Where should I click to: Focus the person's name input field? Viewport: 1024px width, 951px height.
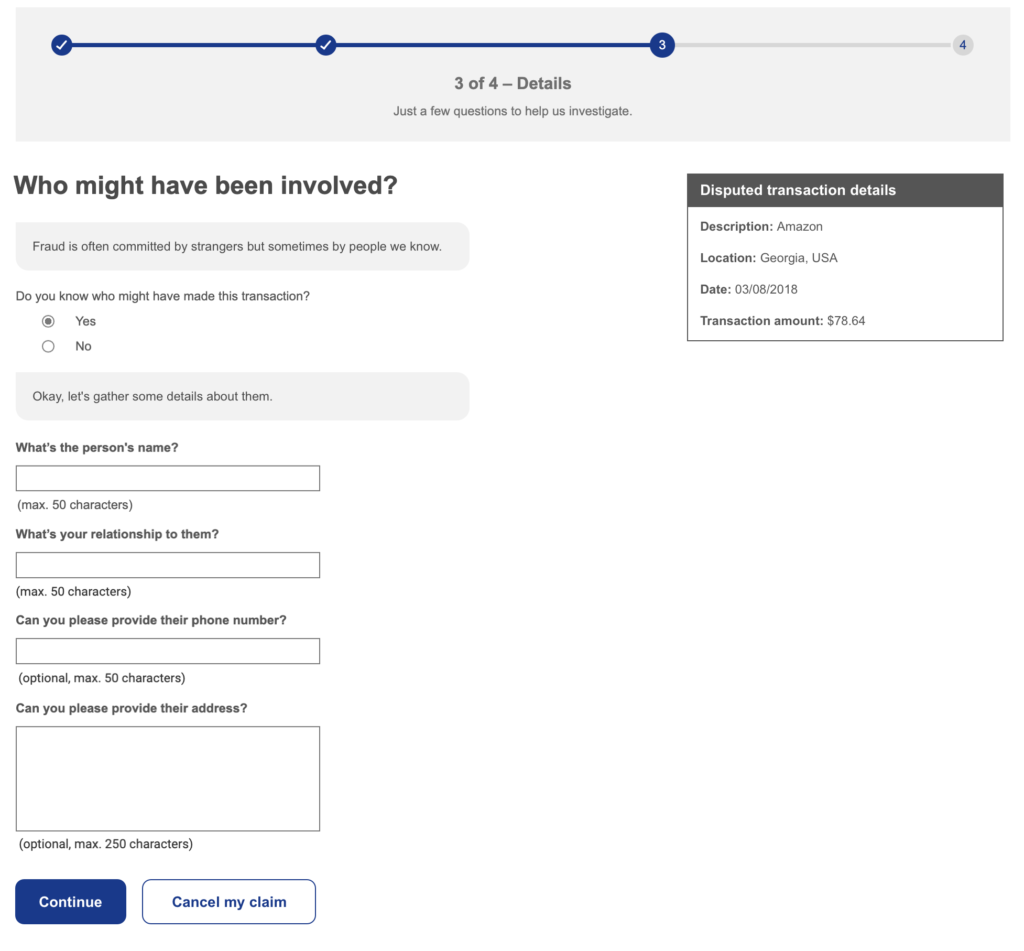(168, 478)
